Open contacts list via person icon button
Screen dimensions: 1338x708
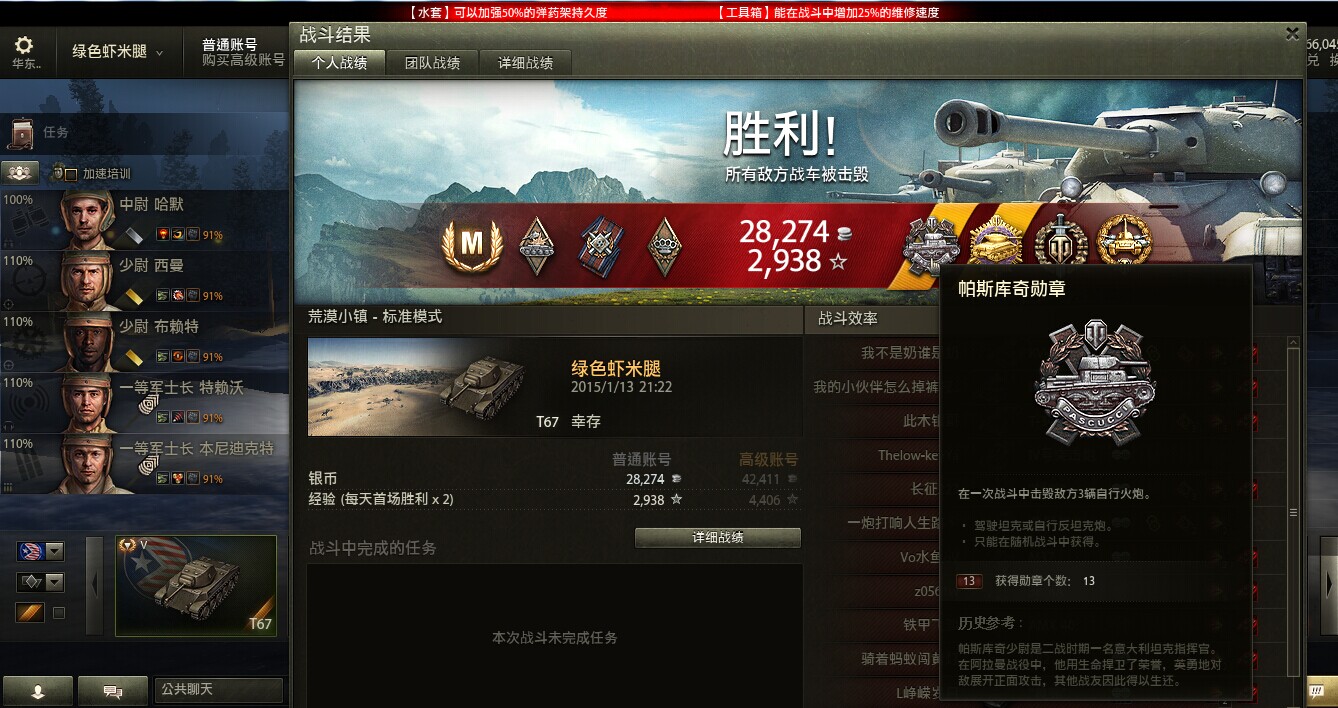pyautogui.click(x=37, y=690)
